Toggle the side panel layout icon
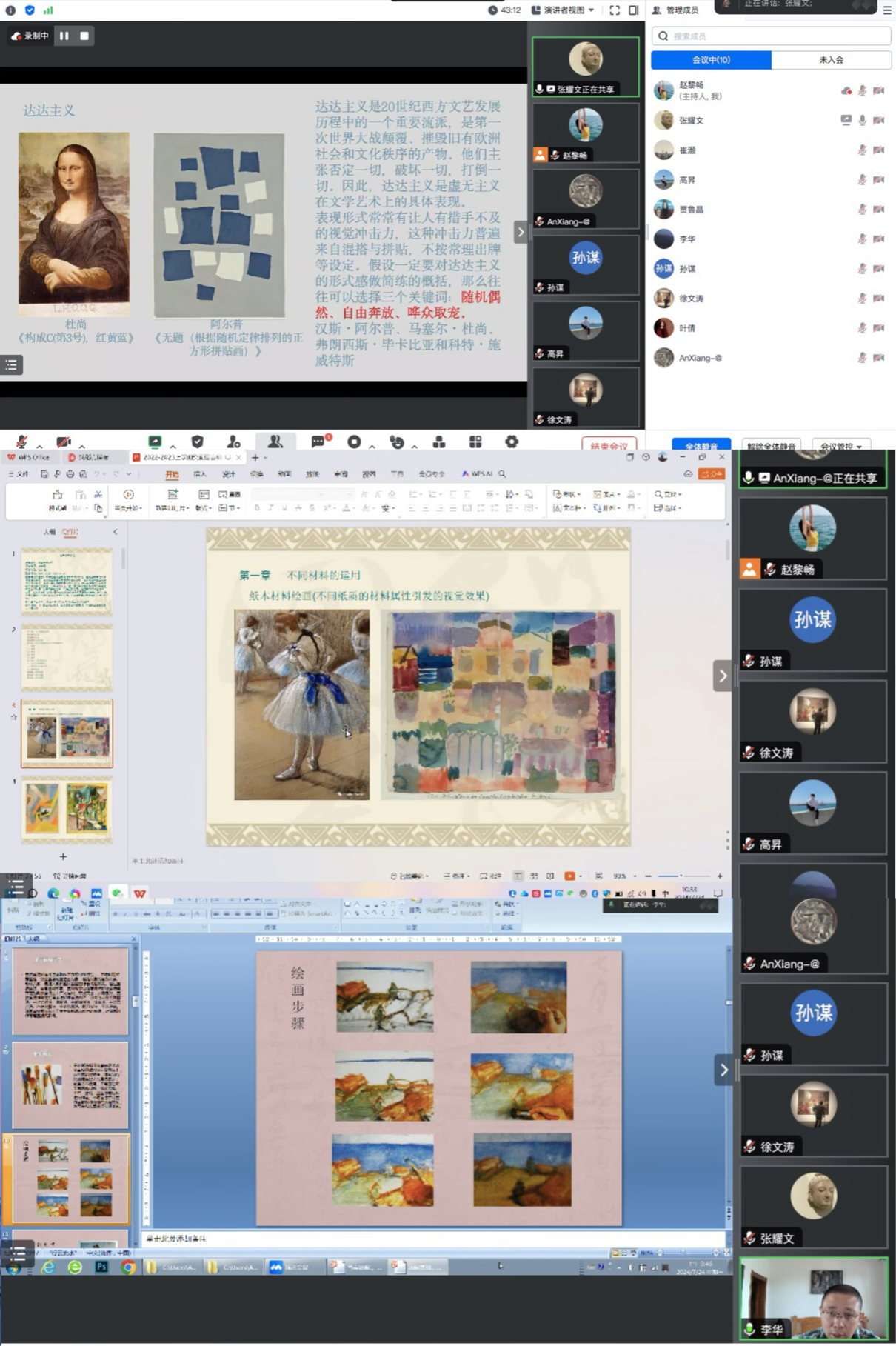The height and width of the screenshot is (1346, 896). pyautogui.click(x=634, y=10)
